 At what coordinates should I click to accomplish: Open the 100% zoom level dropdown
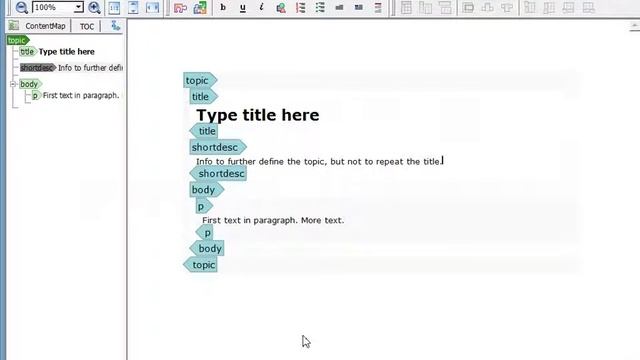[x=78, y=7]
